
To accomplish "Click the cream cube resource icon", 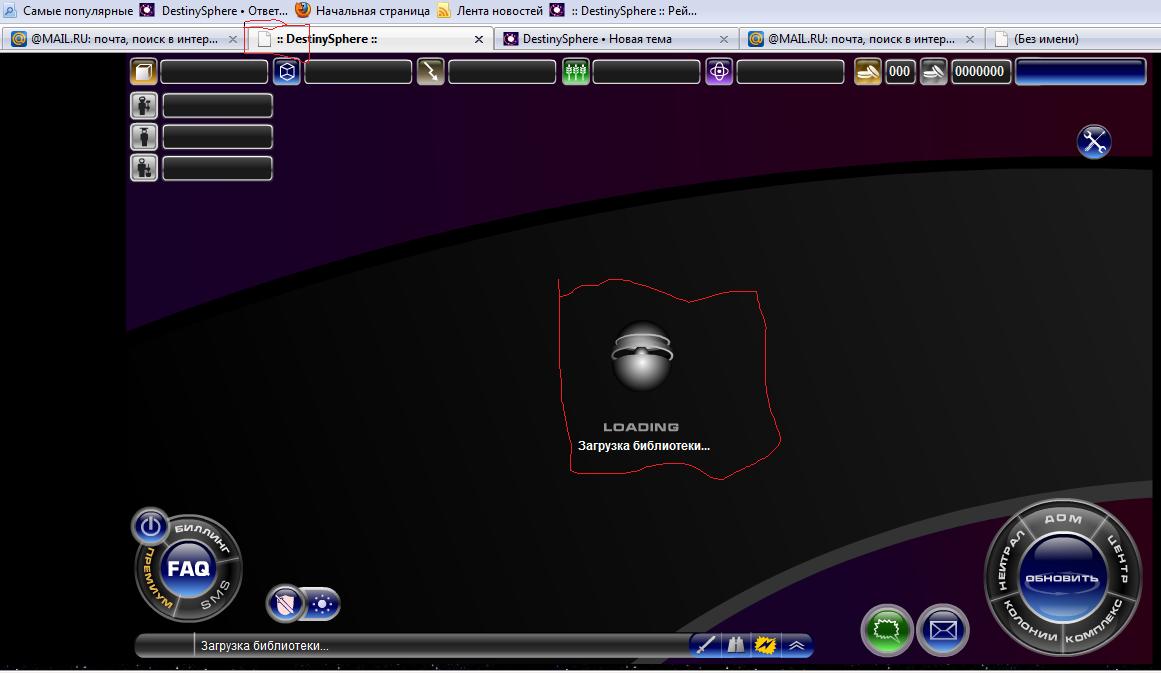I will 144,72.
